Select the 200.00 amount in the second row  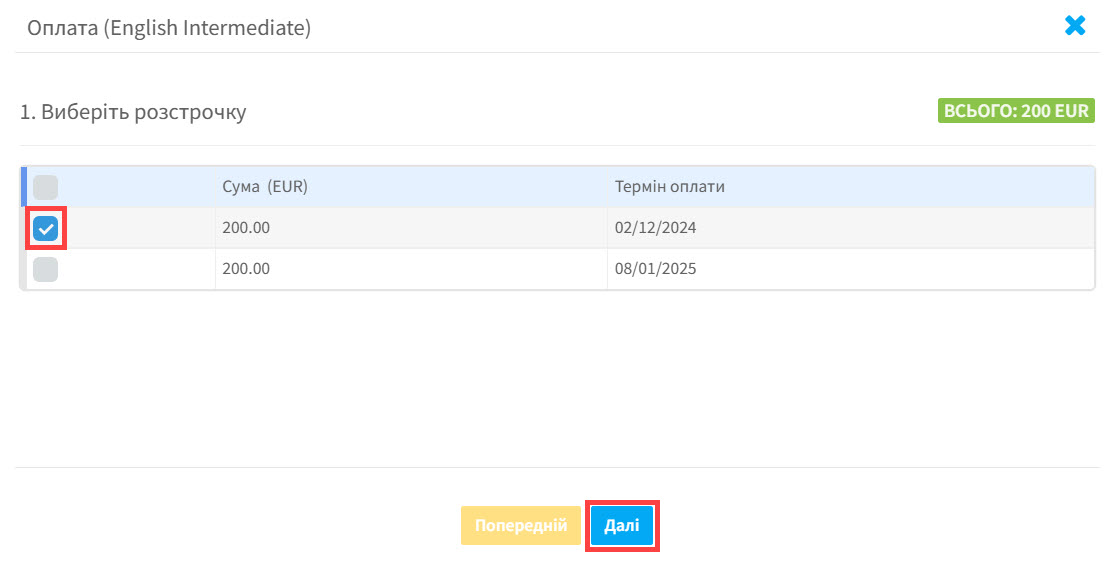tap(246, 268)
